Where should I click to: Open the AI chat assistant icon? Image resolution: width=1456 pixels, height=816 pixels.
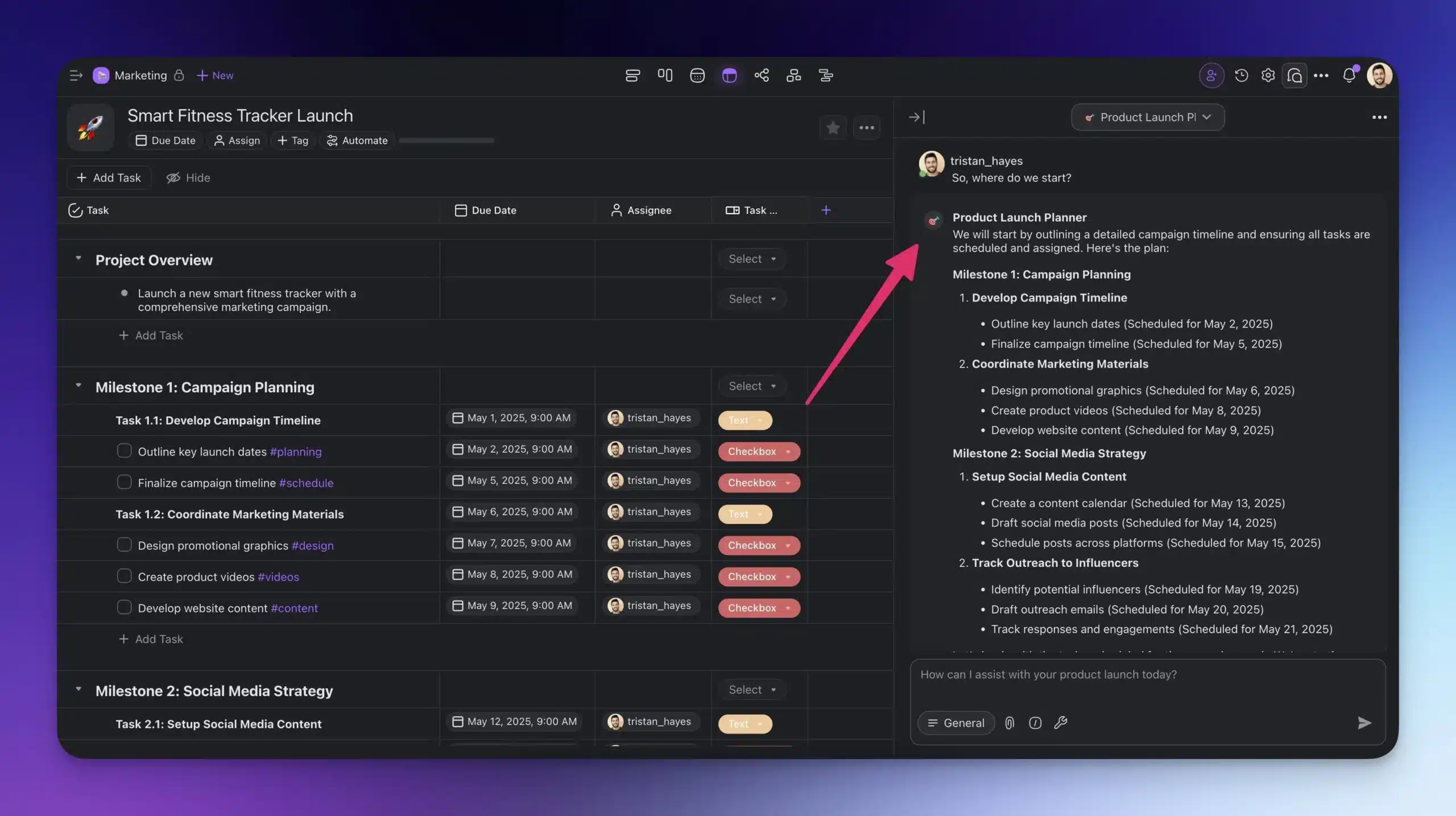tap(1294, 75)
